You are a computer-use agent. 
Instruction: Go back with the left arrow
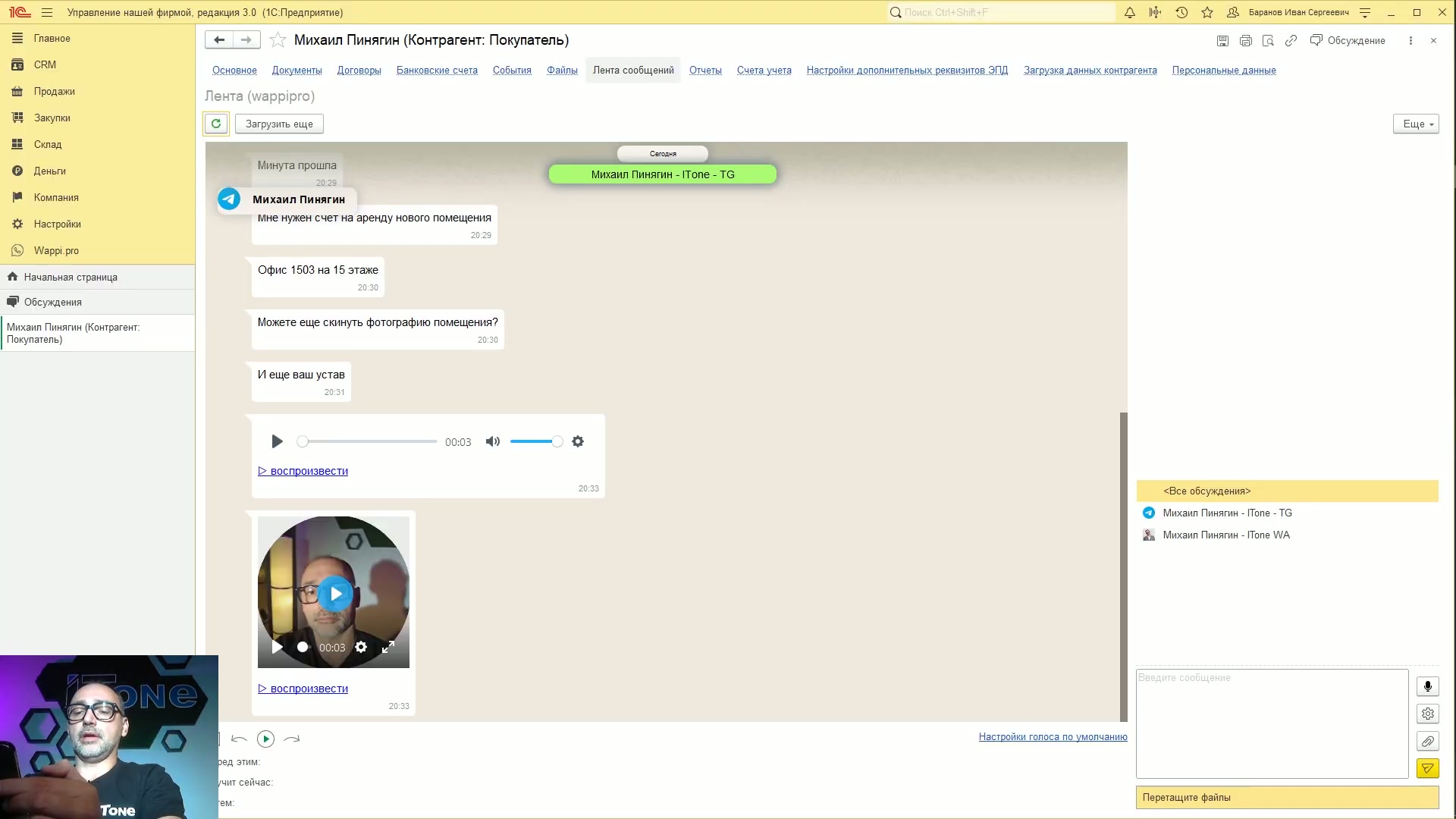(219, 40)
